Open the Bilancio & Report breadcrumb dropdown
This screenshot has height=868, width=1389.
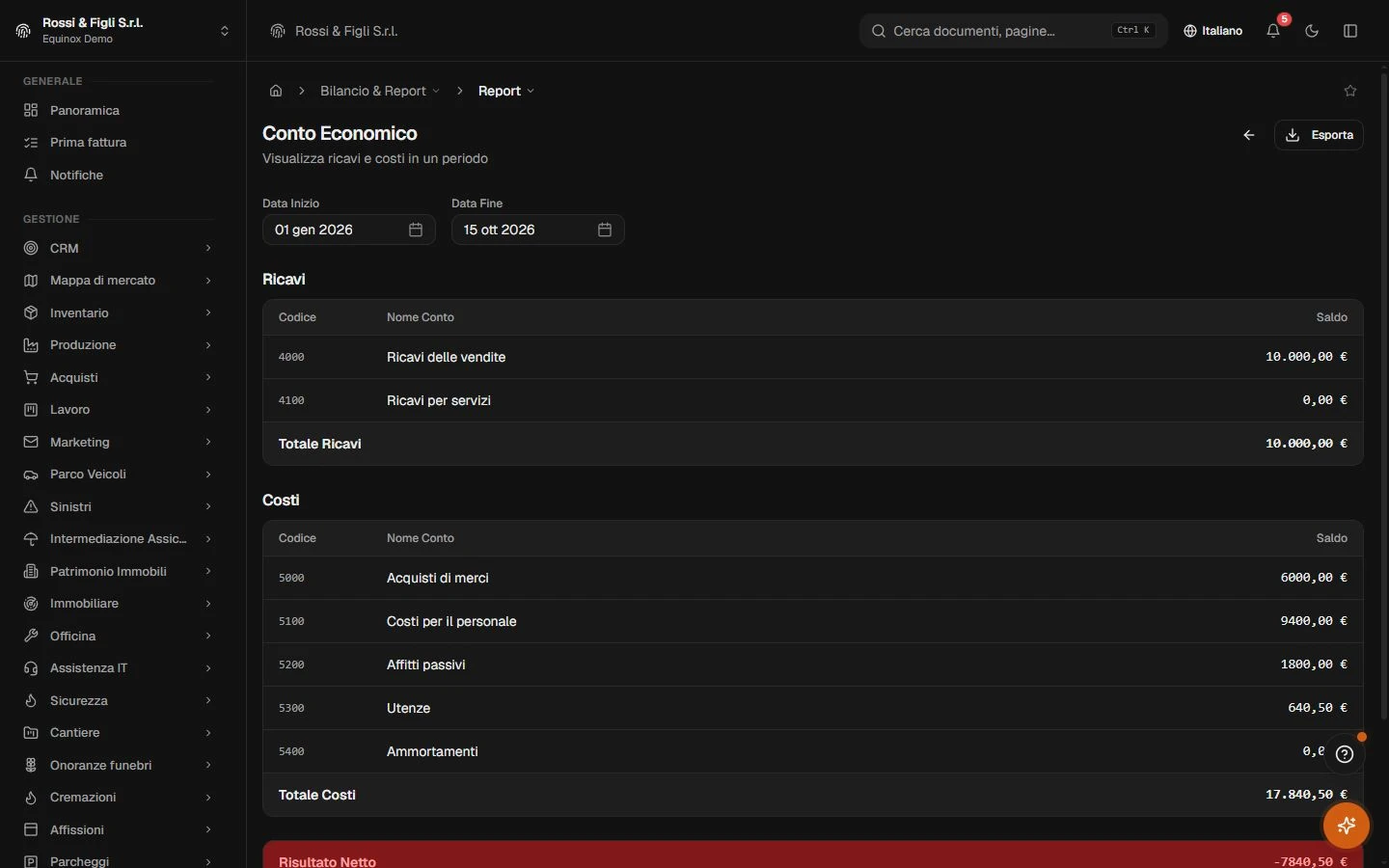pos(380,91)
